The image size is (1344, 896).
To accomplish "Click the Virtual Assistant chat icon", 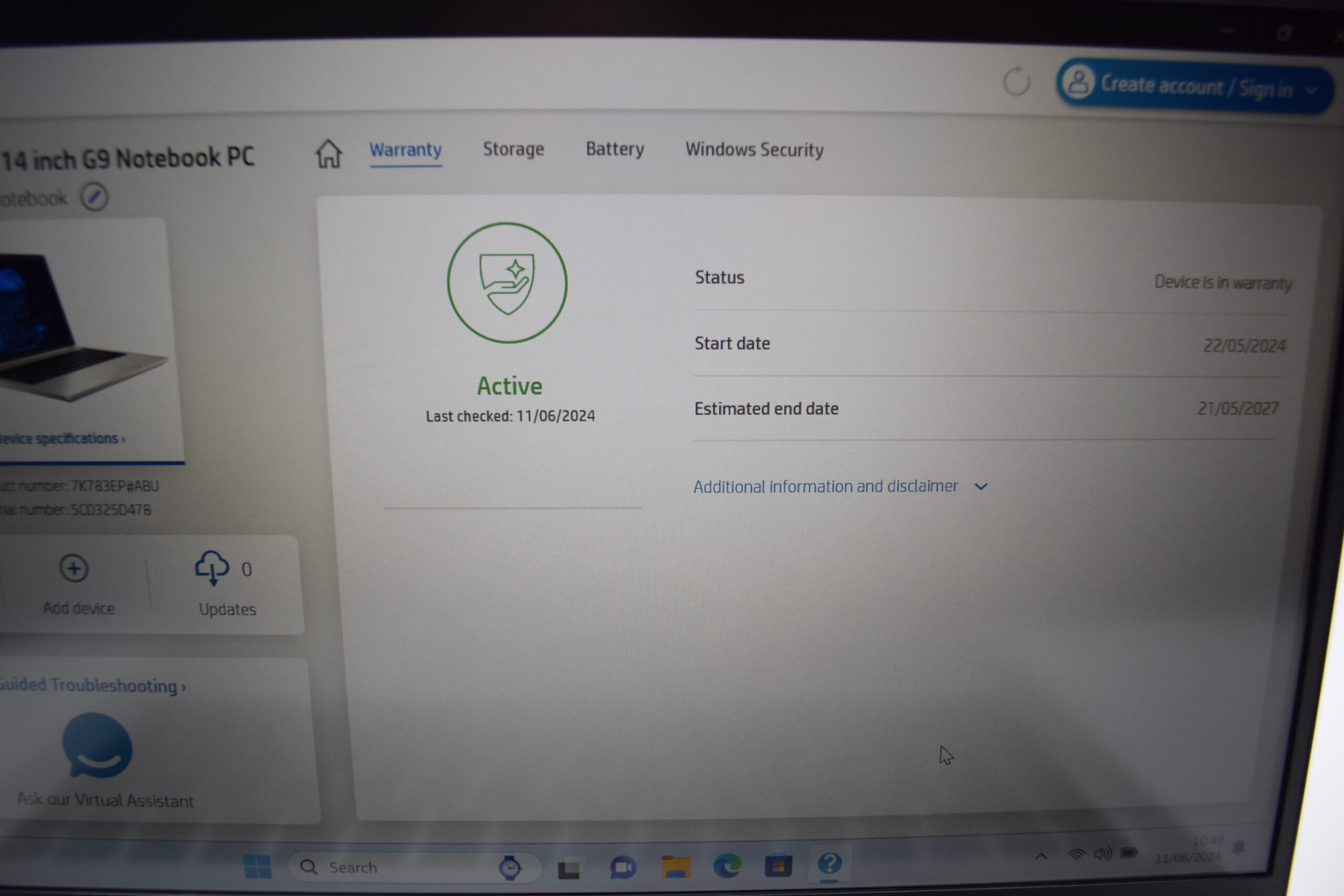I will (x=97, y=746).
